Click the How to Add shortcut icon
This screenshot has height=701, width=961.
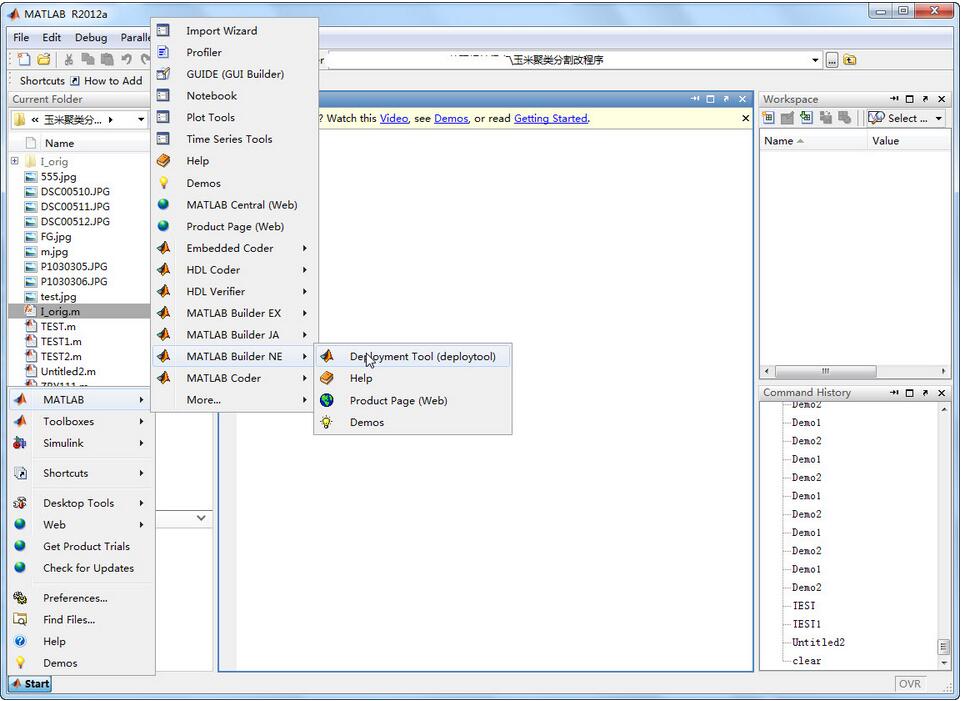[x=75, y=81]
